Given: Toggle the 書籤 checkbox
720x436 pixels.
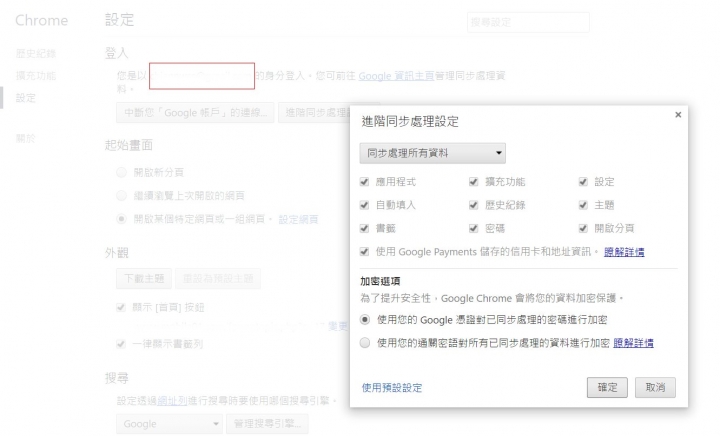Looking at the screenshot, I should point(365,229).
